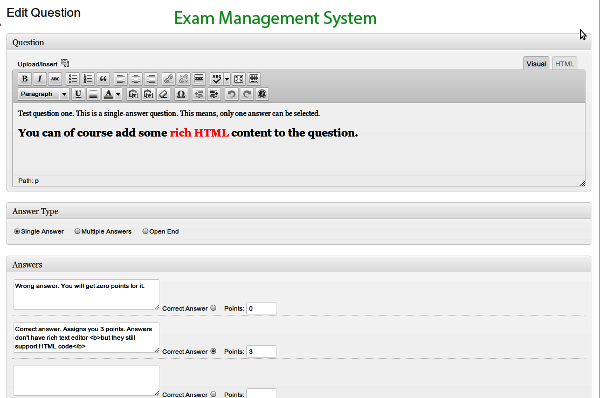Click into the 'Wrong answer' text area
600x398 pixels.
click(86, 294)
